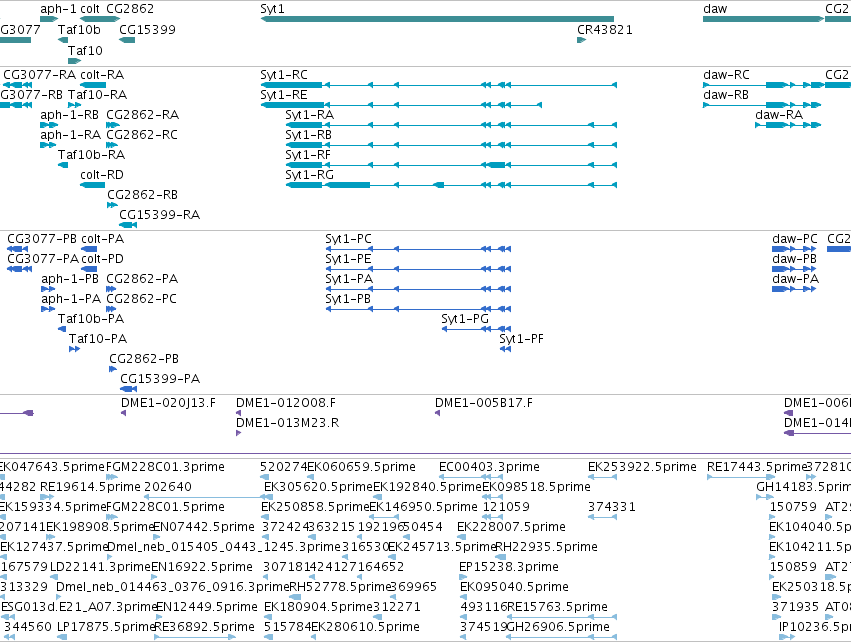Click the Syt1-PG protein label
The width and height of the screenshot is (851, 642).
point(465,319)
